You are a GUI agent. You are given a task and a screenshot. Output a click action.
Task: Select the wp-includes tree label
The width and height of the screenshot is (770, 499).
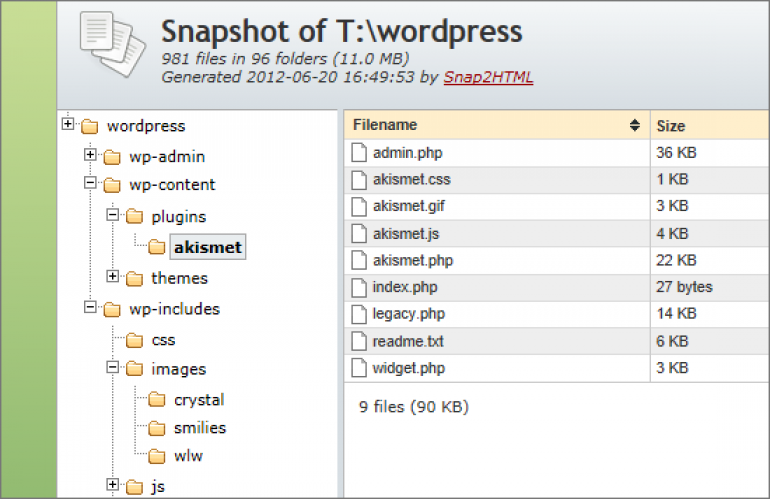click(174, 309)
